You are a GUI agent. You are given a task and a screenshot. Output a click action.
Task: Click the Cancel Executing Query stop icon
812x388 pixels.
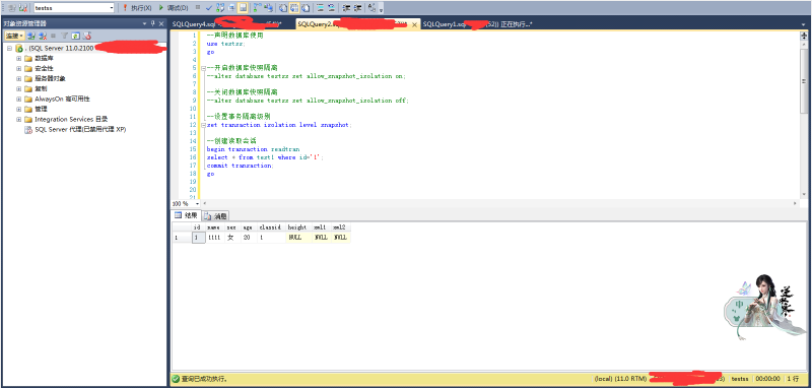click(198, 8)
